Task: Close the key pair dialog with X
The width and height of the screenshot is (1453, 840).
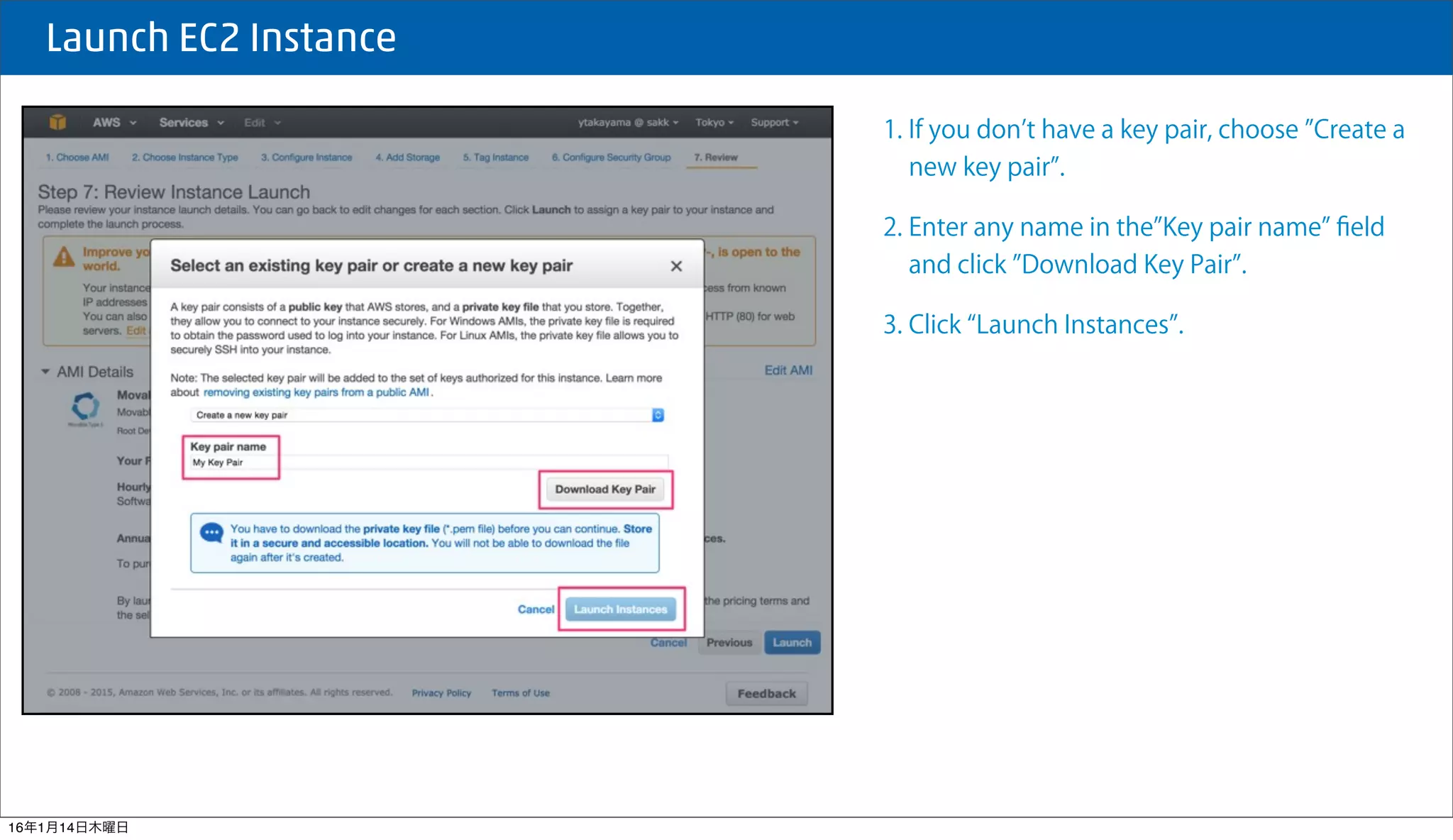Action: 676,266
